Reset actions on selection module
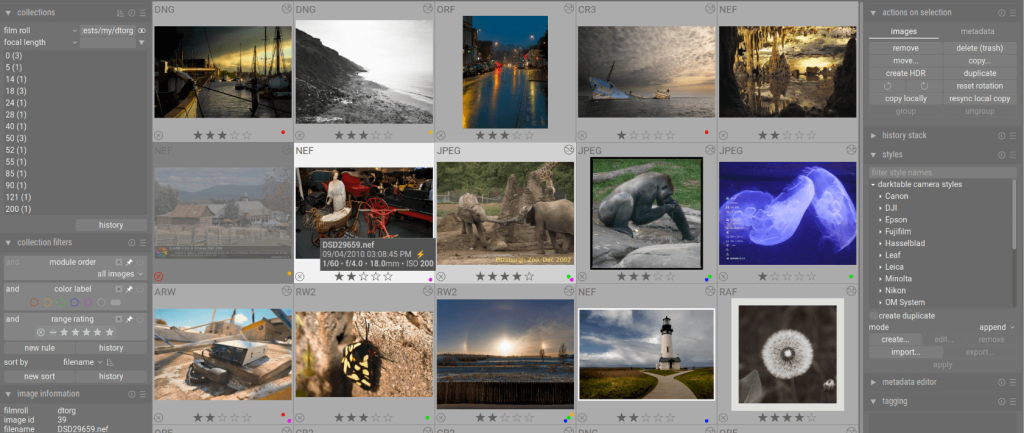Screen dimensions: 1024x433 point(1002,13)
